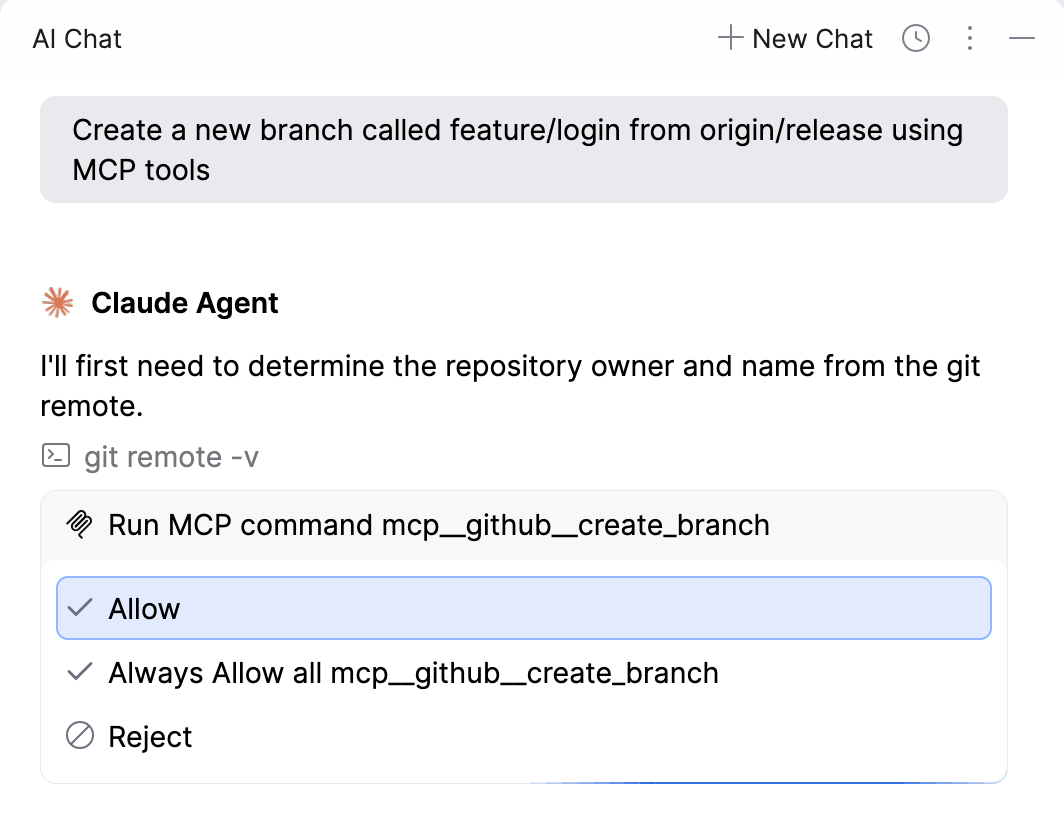Click the checkmark beside Always Allow
The image size is (1064, 820).
click(x=80, y=672)
